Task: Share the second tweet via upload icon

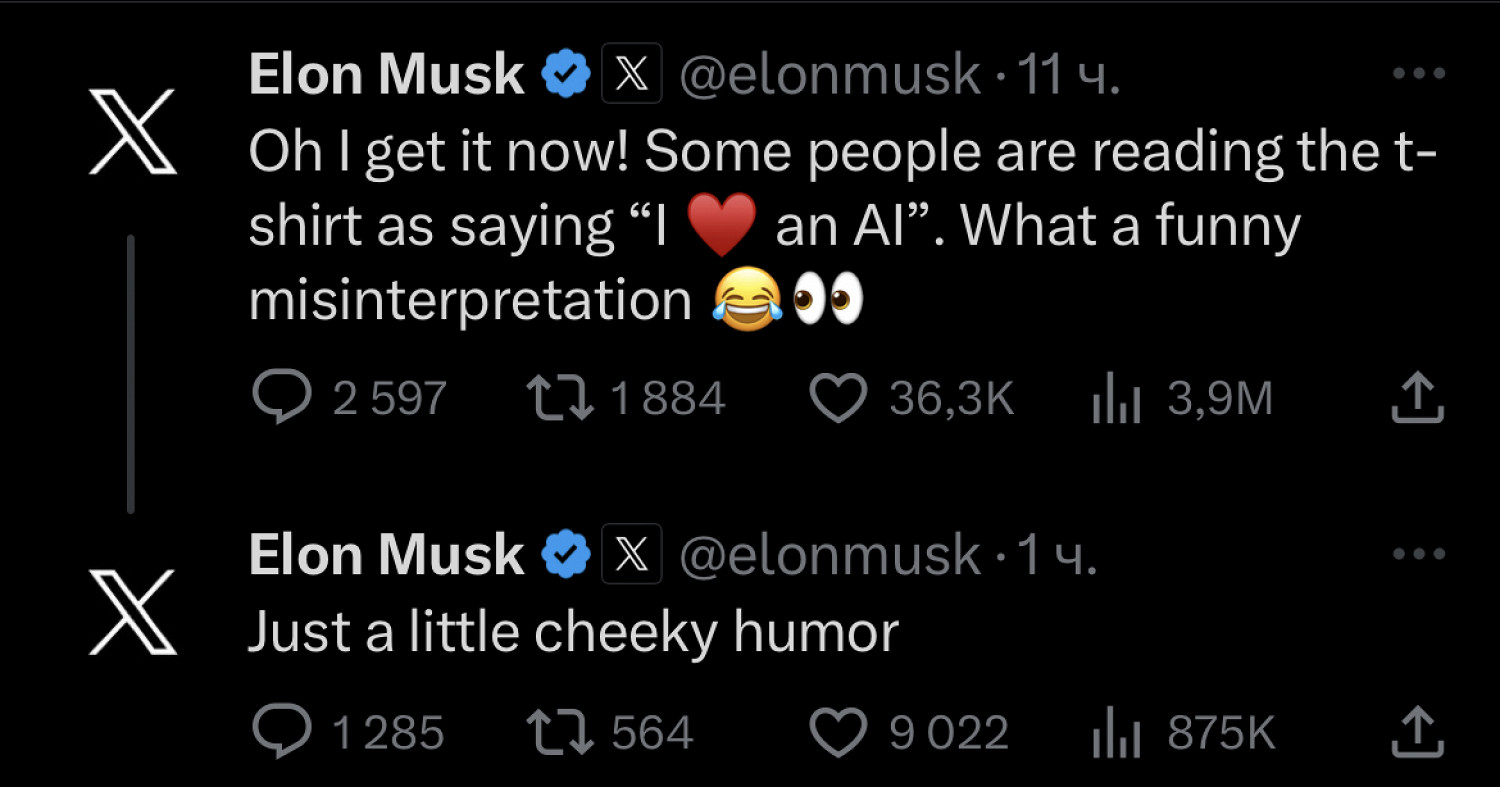Action: [x=1418, y=733]
